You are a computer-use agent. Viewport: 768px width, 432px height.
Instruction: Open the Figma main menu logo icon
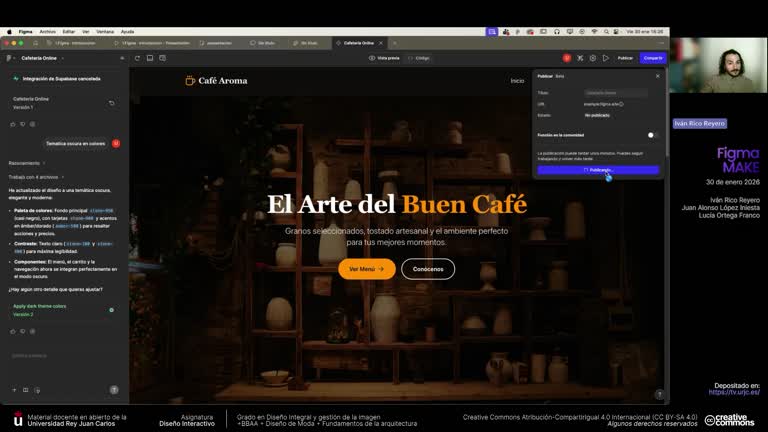(9, 58)
